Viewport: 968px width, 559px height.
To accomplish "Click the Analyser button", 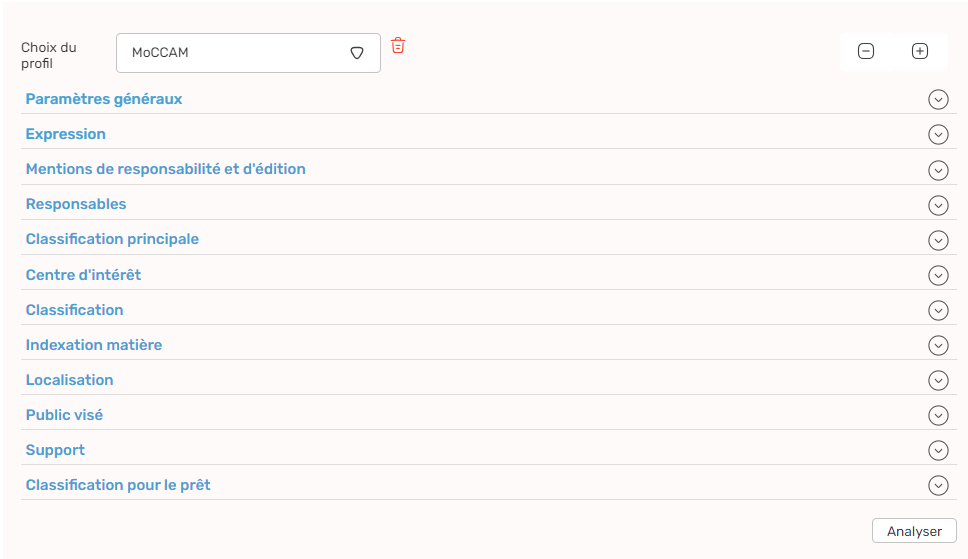I will point(914,531).
